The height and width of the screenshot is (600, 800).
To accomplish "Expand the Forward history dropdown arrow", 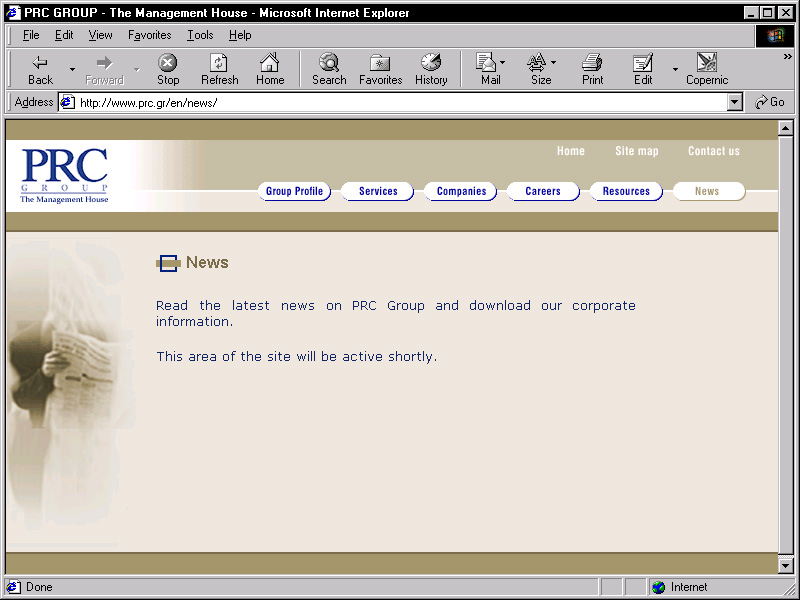I will pyautogui.click(x=137, y=69).
